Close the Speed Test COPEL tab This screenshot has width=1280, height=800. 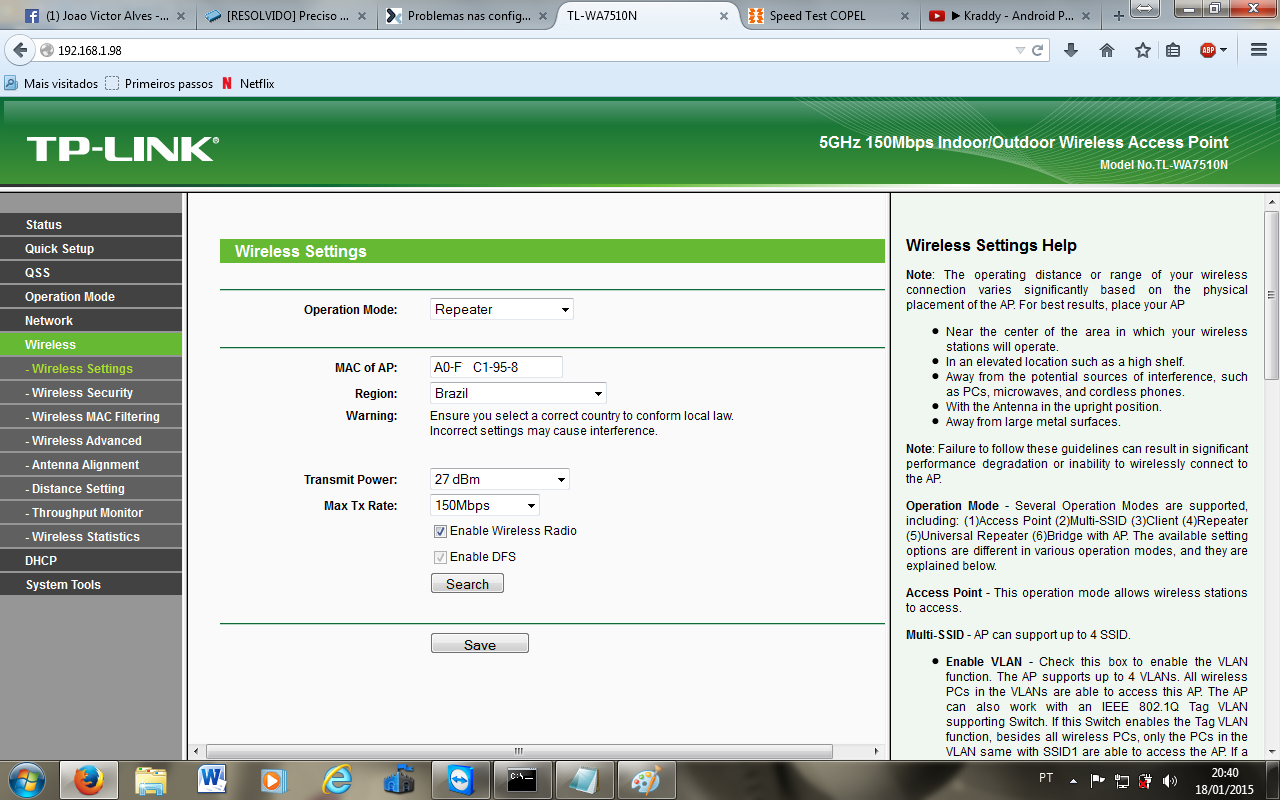pos(906,16)
